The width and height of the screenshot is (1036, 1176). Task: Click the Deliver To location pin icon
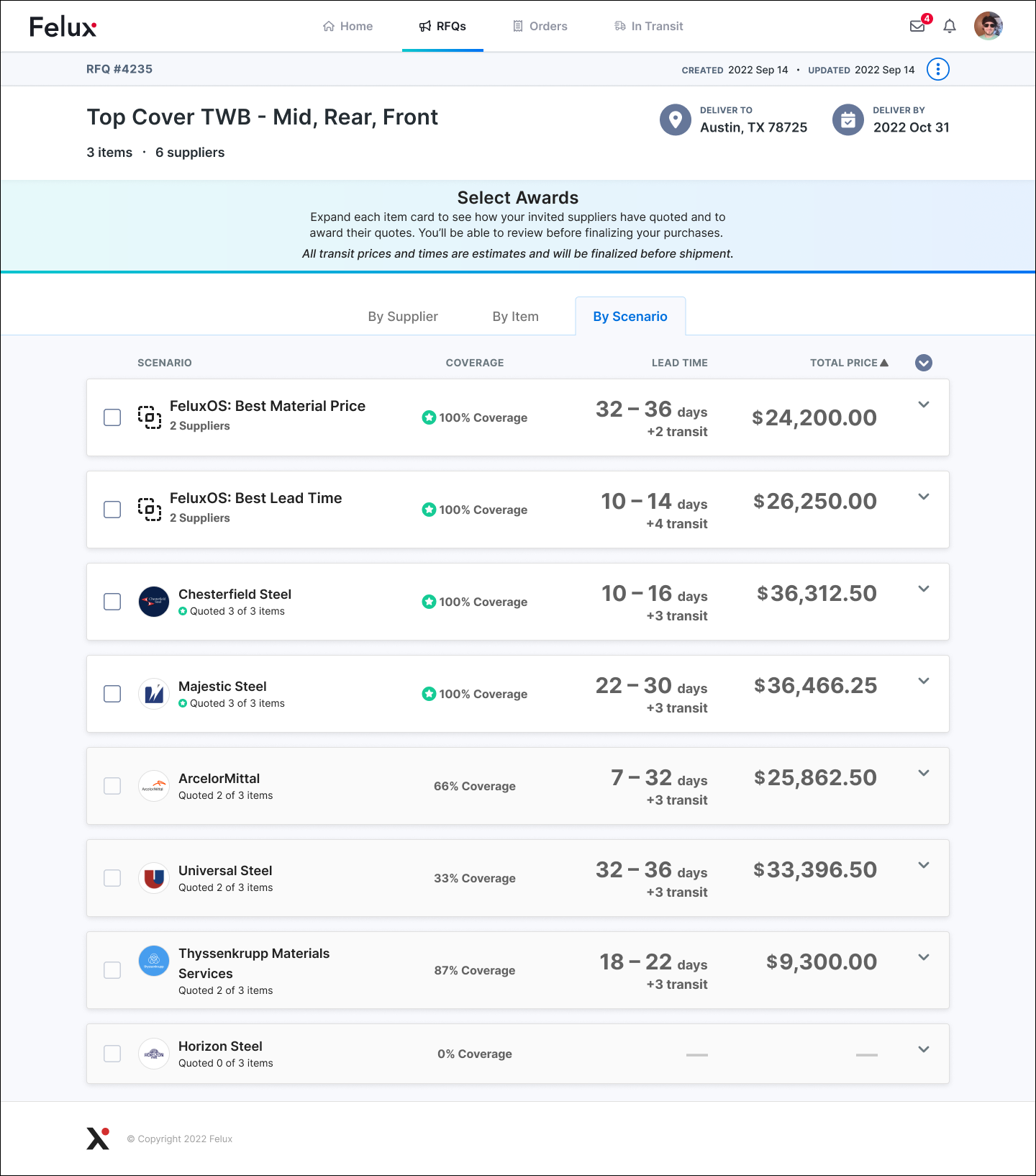(676, 119)
